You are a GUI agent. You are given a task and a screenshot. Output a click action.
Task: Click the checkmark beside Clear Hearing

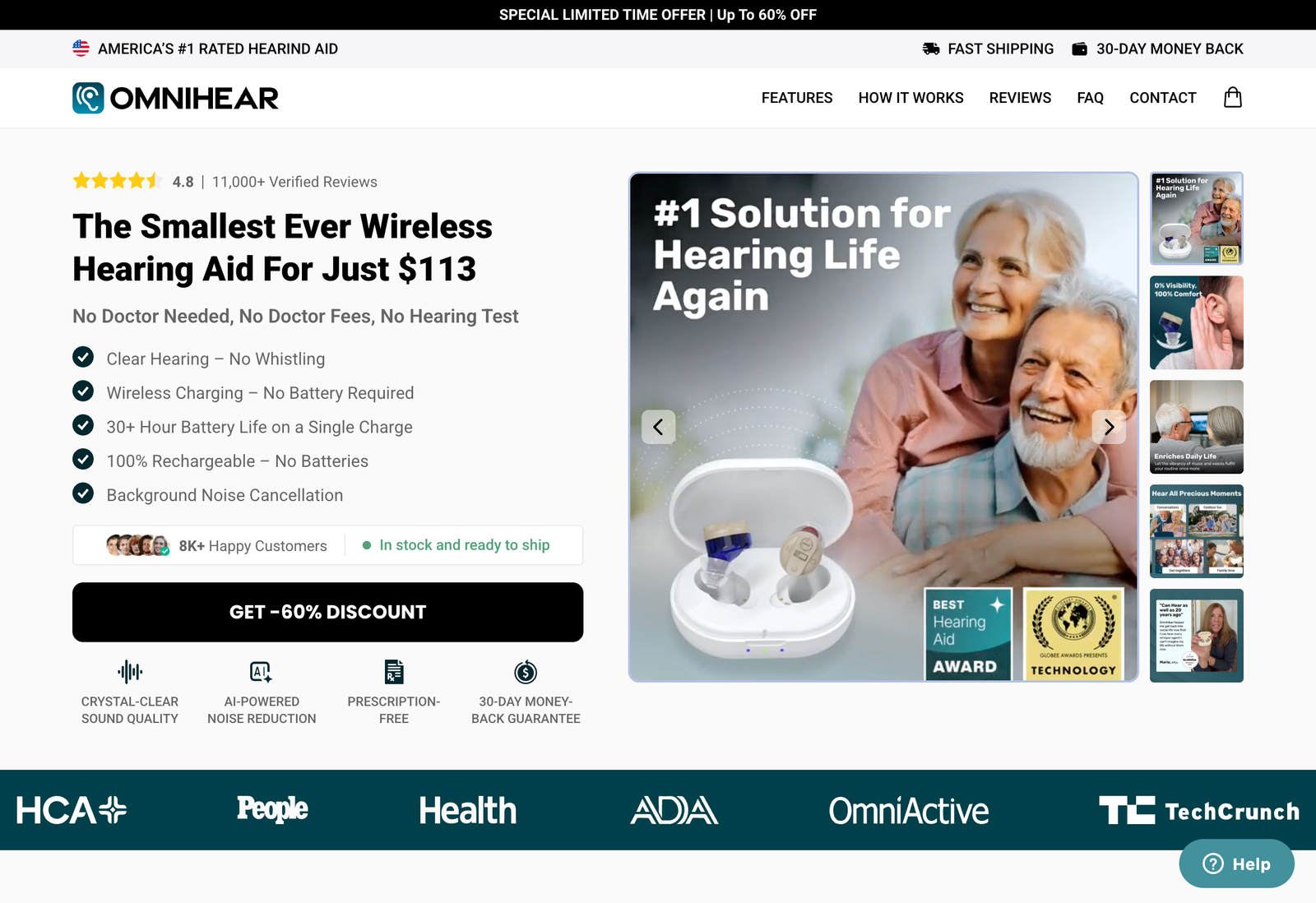83,357
